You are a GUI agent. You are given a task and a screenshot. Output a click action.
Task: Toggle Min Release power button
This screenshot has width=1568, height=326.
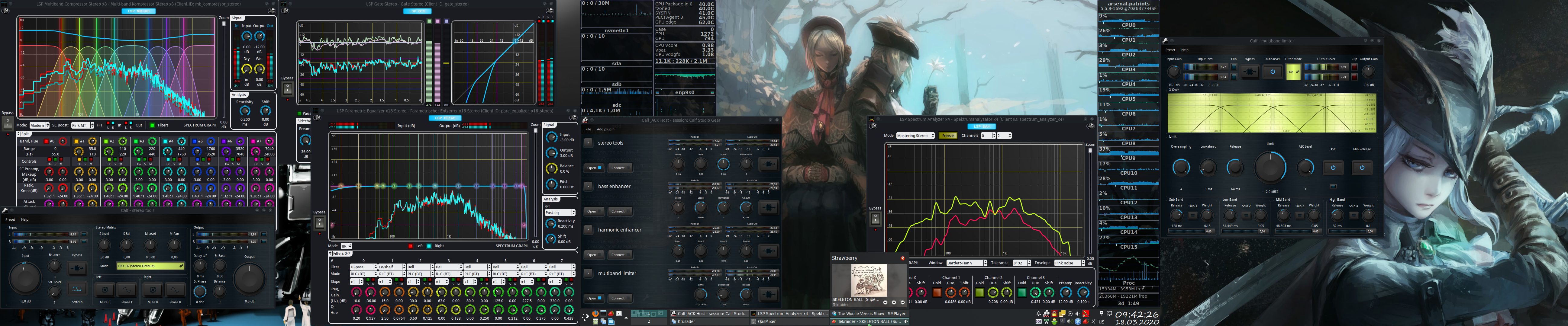click(1362, 167)
